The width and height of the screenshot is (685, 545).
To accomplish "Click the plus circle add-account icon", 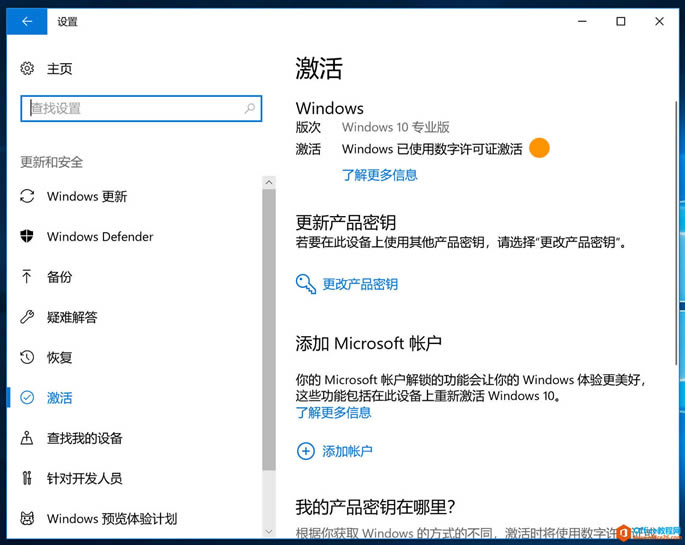I will [305, 451].
